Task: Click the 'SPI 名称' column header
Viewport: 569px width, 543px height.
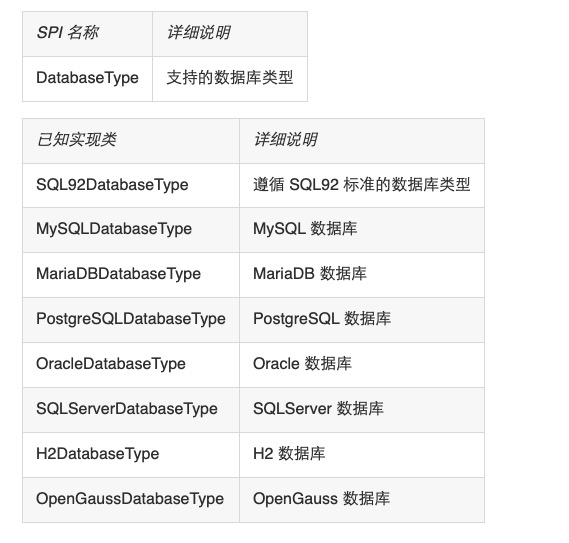Action: 87,34
